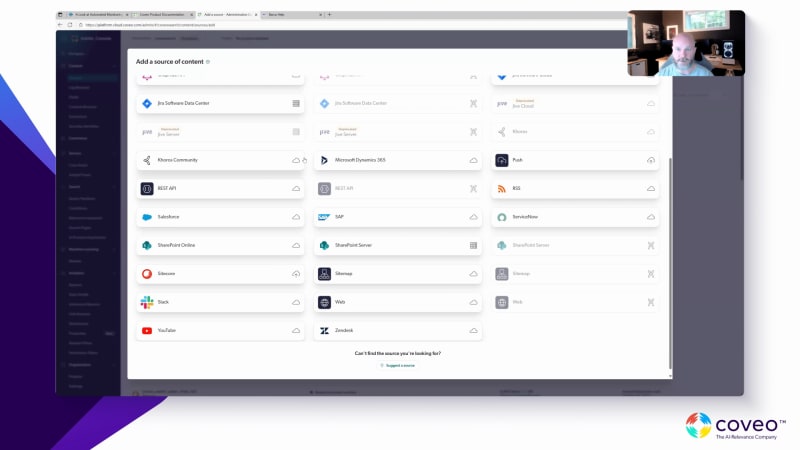This screenshot has width=800, height=450.
Task: Click the cloud icon on REST API card
Action: pyautogui.click(x=296, y=188)
